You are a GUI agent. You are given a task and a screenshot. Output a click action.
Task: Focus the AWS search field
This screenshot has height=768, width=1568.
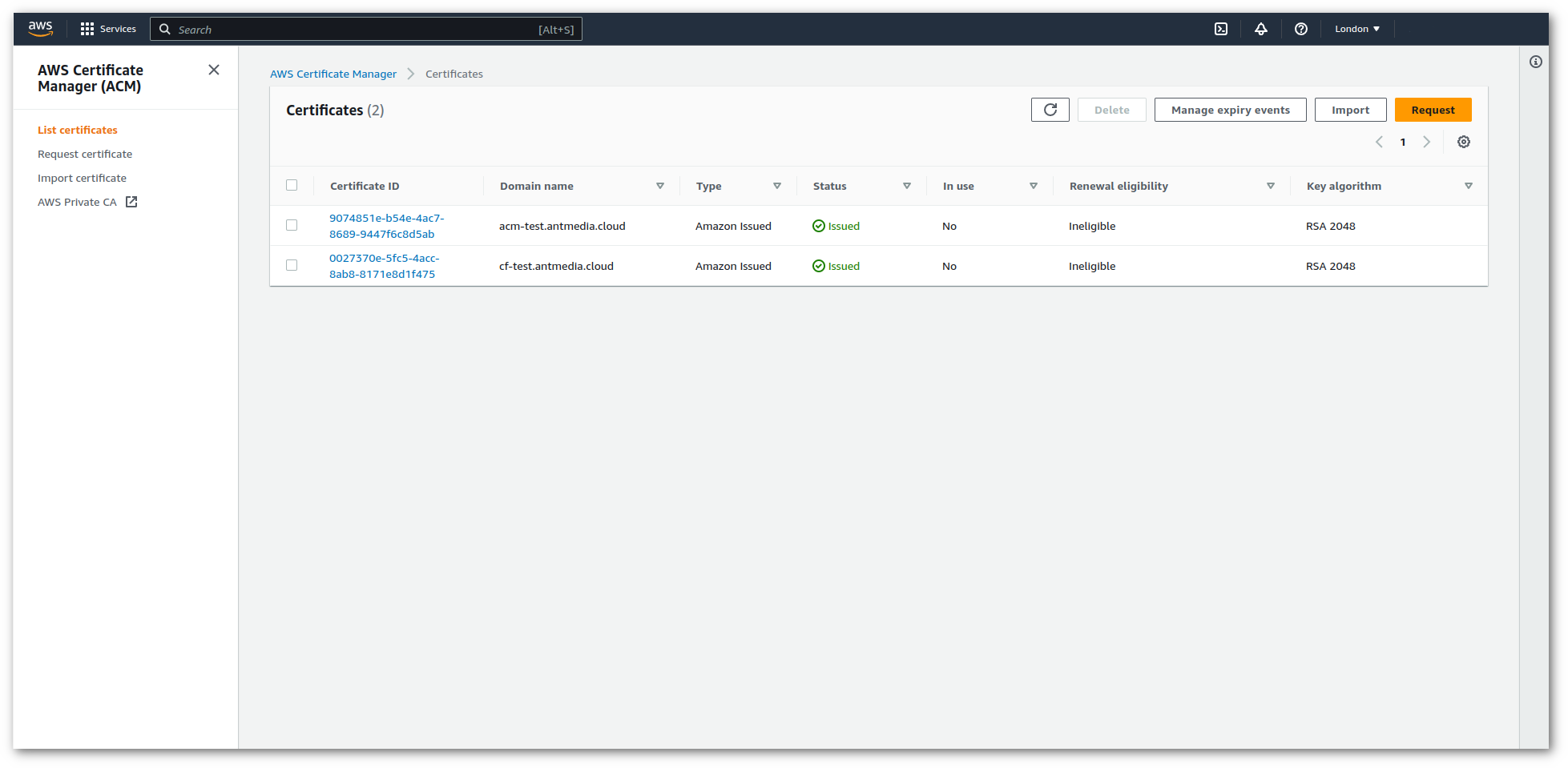point(366,29)
